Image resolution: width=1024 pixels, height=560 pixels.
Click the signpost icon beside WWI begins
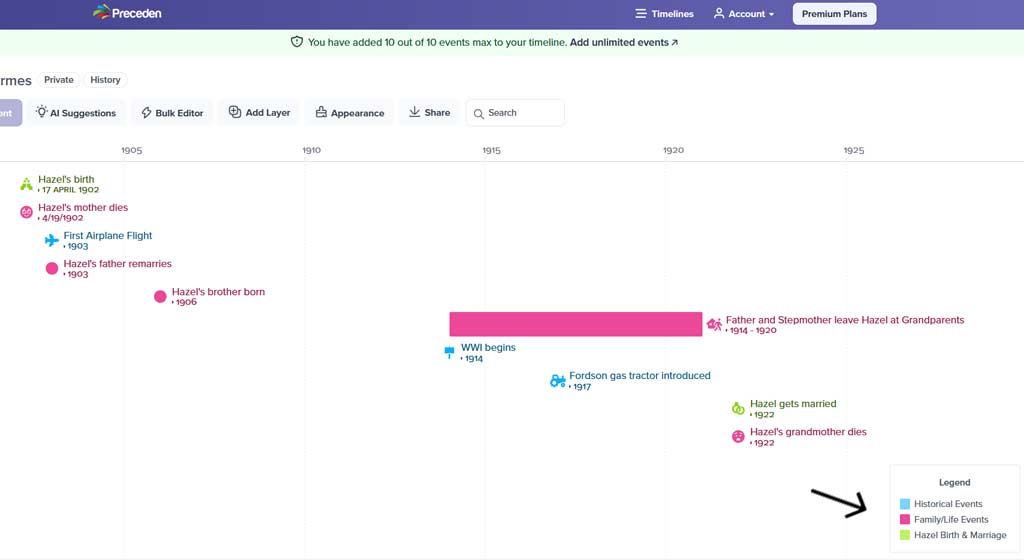pos(450,352)
